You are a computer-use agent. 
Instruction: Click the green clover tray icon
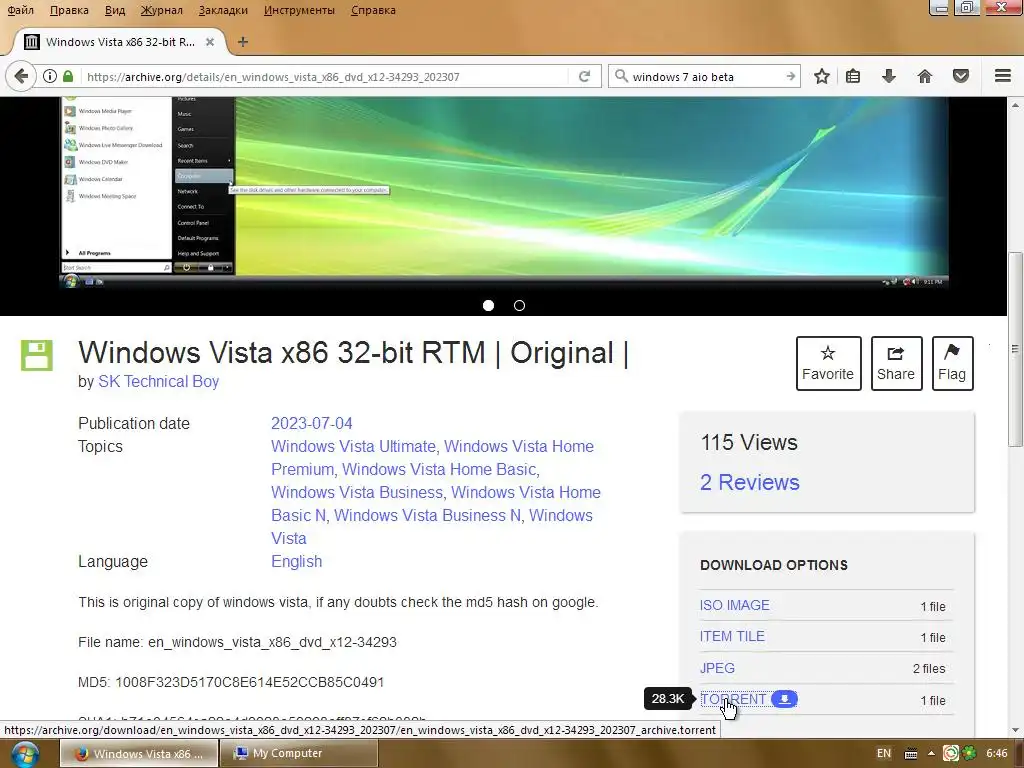(x=970, y=754)
